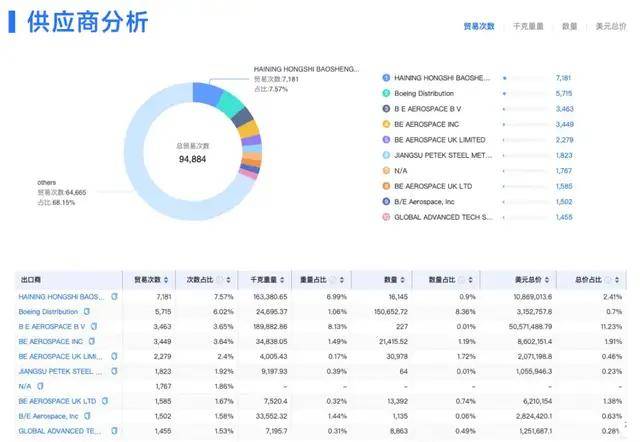Switch to 贸易次数 tab
This screenshot has width=640, height=442.
point(479,27)
